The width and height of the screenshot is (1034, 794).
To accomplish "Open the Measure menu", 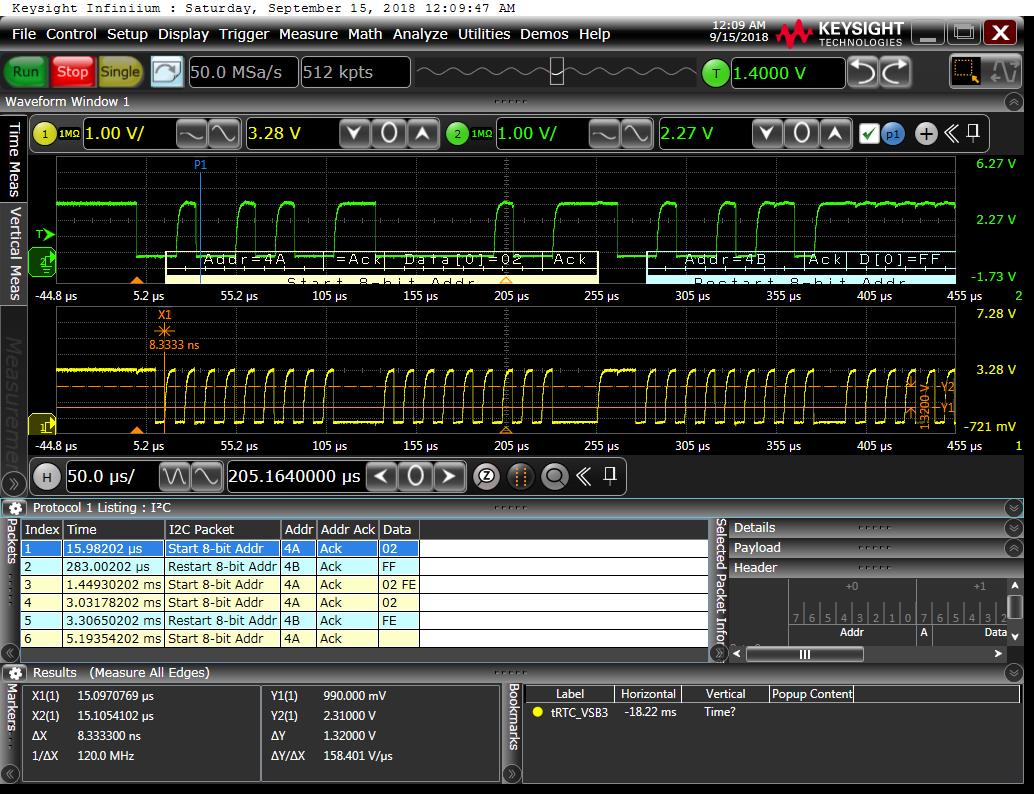I will (x=308, y=34).
